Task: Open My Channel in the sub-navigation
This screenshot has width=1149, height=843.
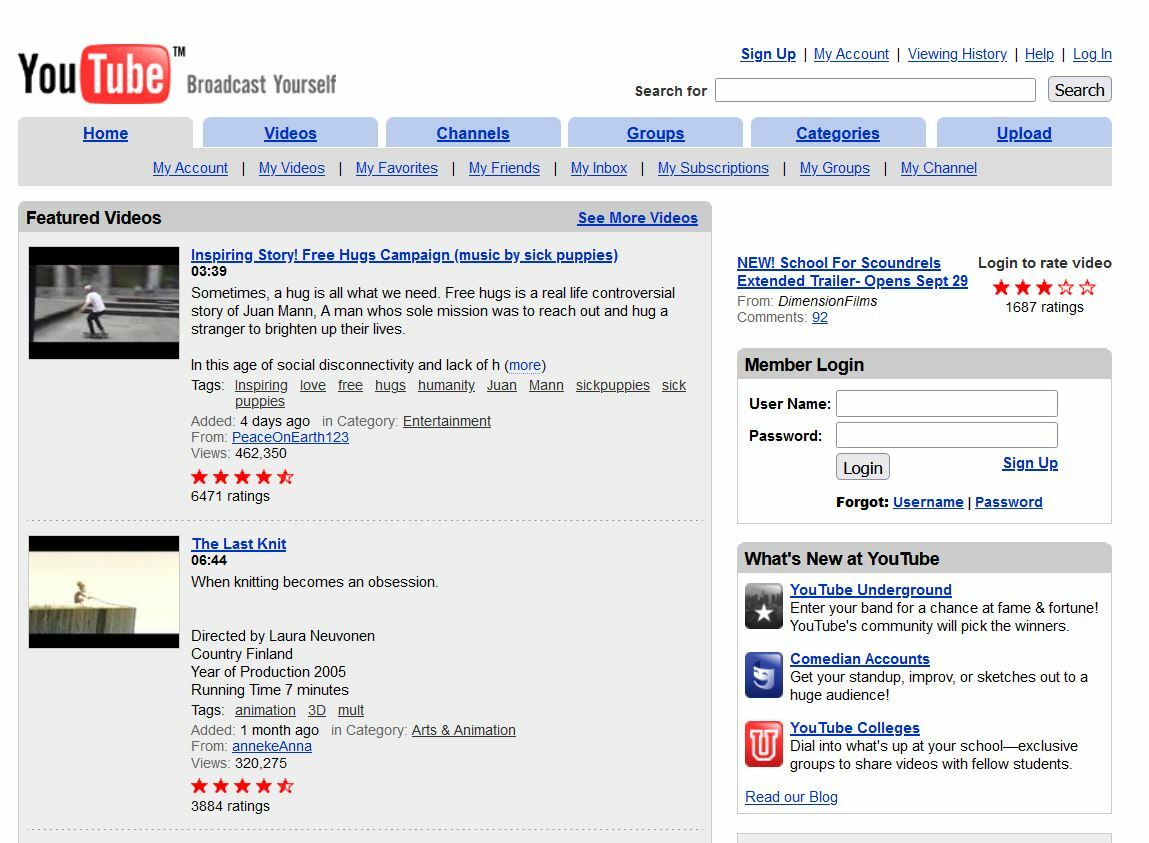Action: click(x=939, y=168)
